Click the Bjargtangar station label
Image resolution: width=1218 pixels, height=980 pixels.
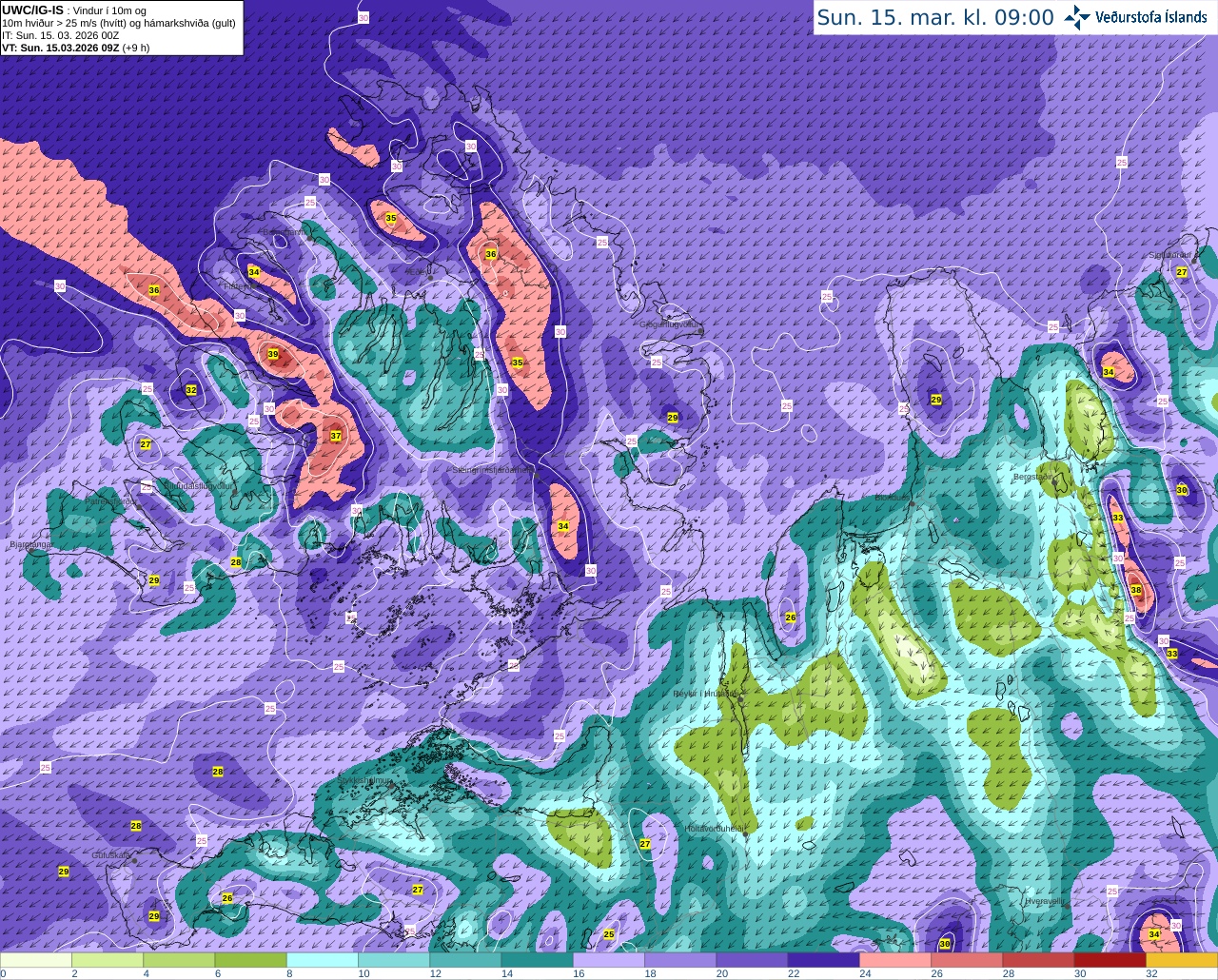[30, 545]
